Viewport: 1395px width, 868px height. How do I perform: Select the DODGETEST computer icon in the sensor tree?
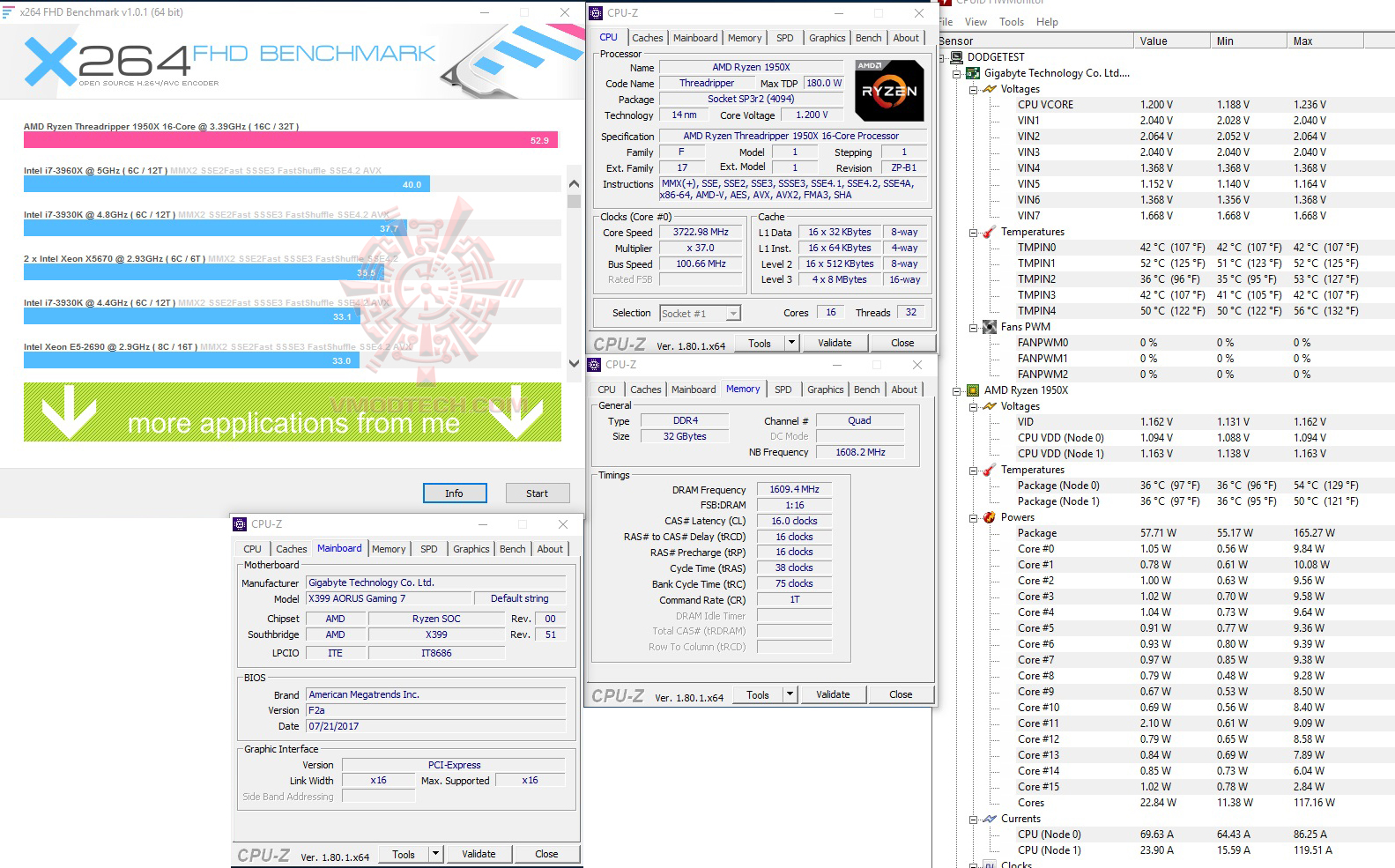pyautogui.click(x=956, y=57)
